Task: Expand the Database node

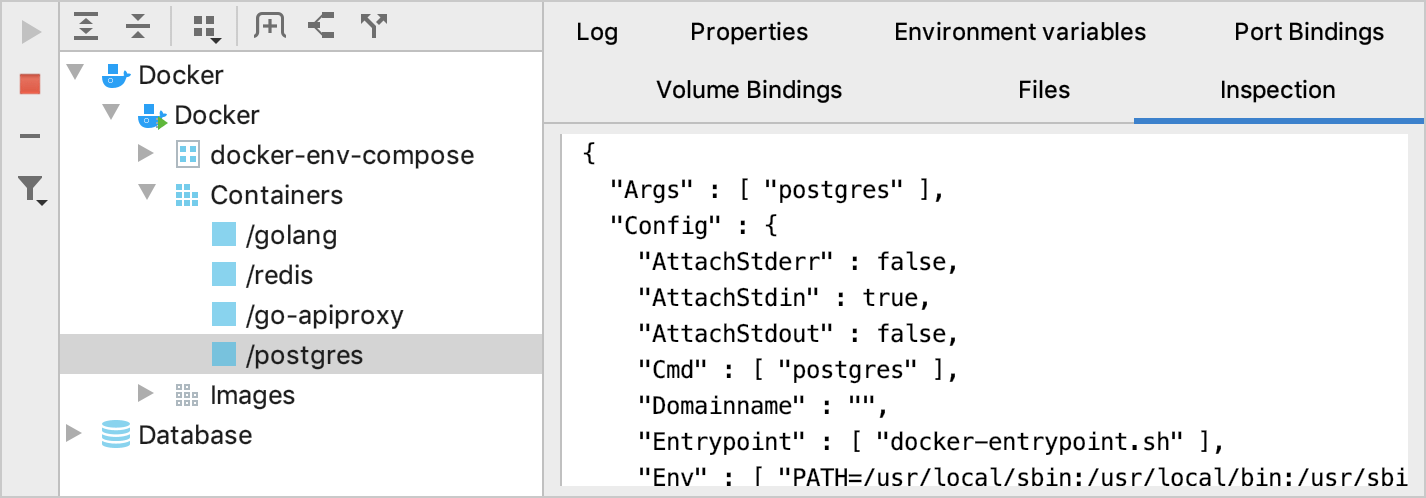Action: [x=74, y=434]
